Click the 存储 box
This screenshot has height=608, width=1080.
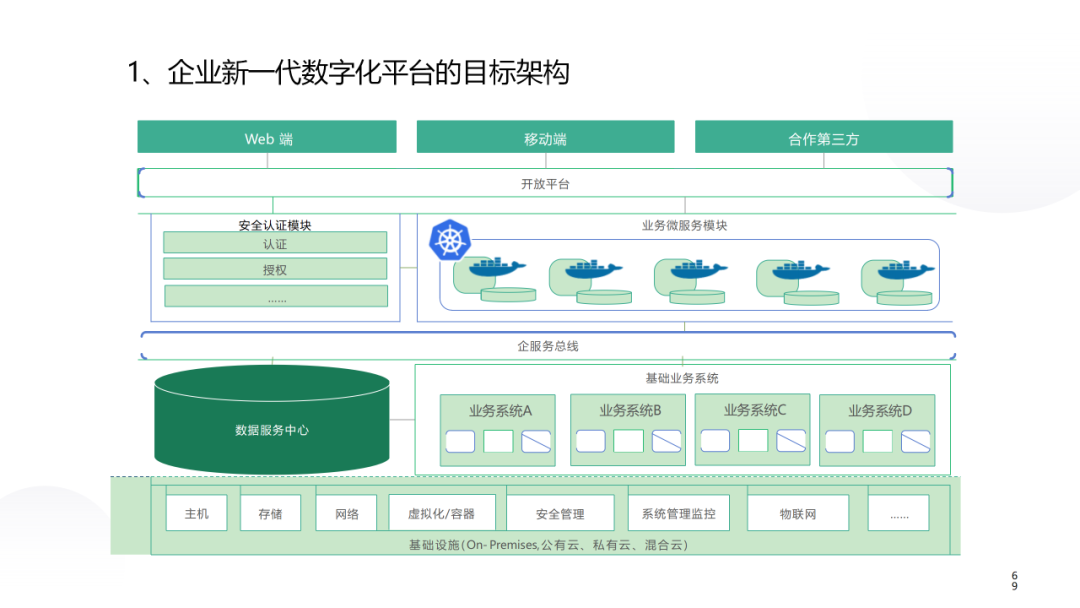coord(270,513)
